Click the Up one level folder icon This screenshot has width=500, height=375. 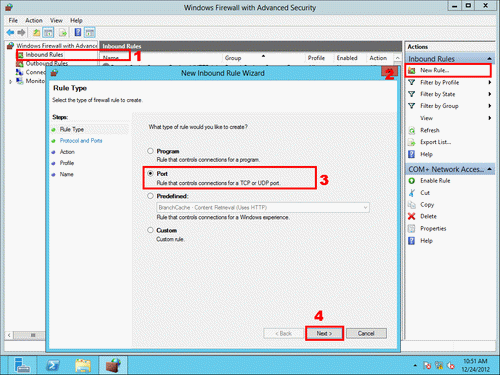pyautogui.click(x=36, y=32)
